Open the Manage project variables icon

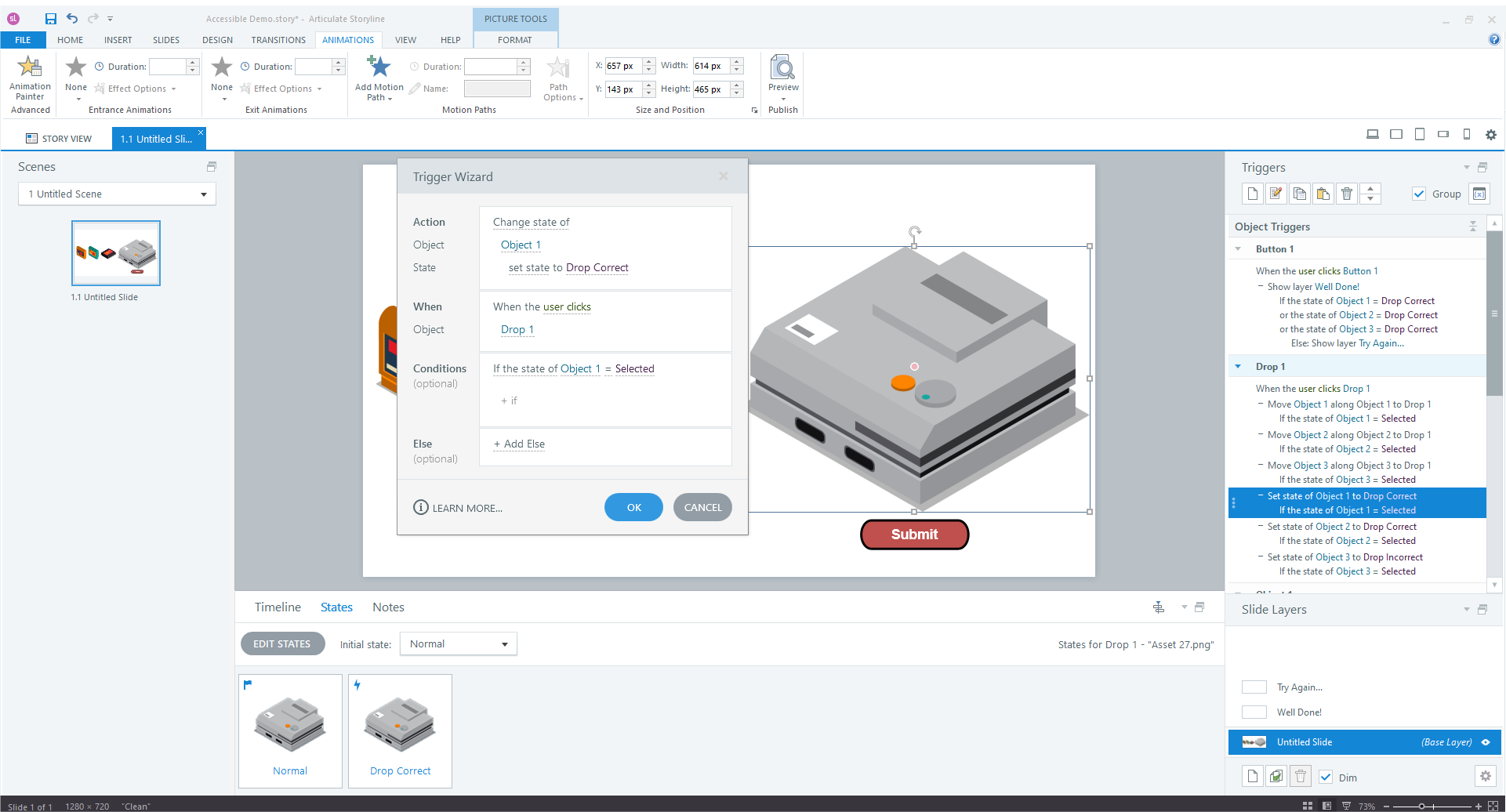[1479, 194]
